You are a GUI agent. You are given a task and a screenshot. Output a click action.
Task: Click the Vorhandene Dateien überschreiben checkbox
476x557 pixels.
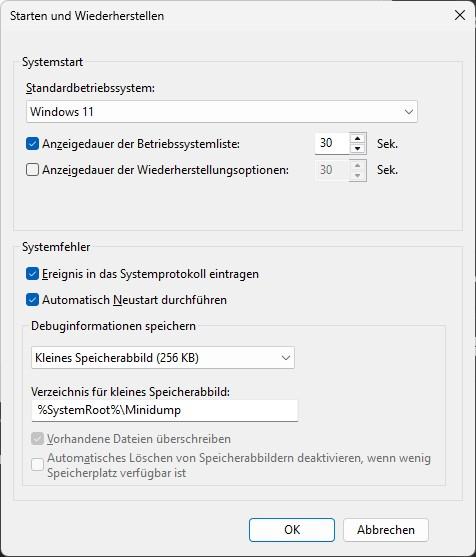click(x=37, y=439)
